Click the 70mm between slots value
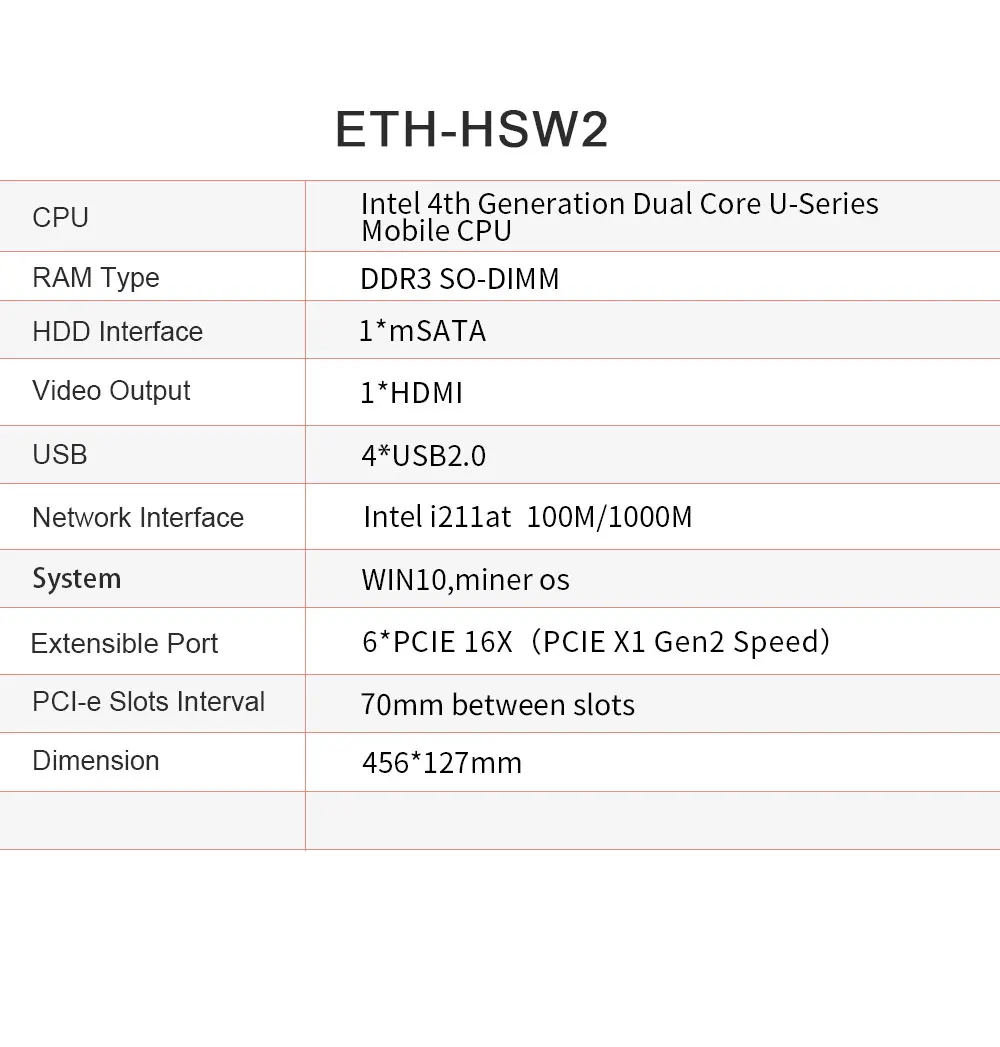The height and width of the screenshot is (1047, 1000). (497, 705)
